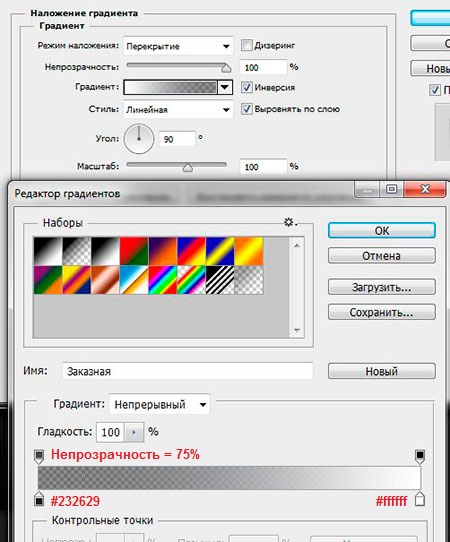Click the Отмена button
Image resolution: width=450 pixels, height=542 pixels.
click(x=382, y=256)
